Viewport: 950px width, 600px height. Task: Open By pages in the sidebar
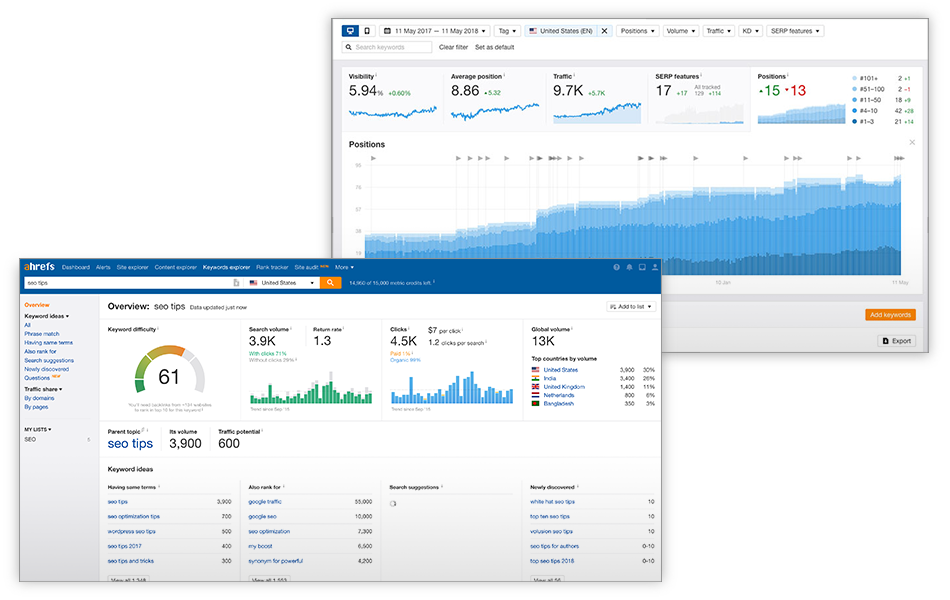[x=36, y=407]
